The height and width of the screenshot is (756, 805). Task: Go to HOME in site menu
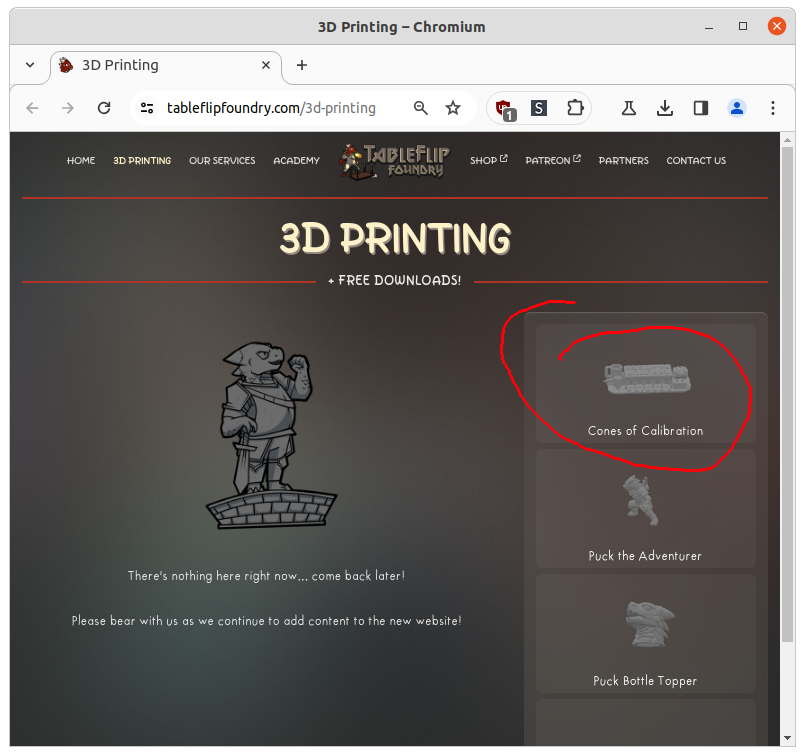(81, 161)
